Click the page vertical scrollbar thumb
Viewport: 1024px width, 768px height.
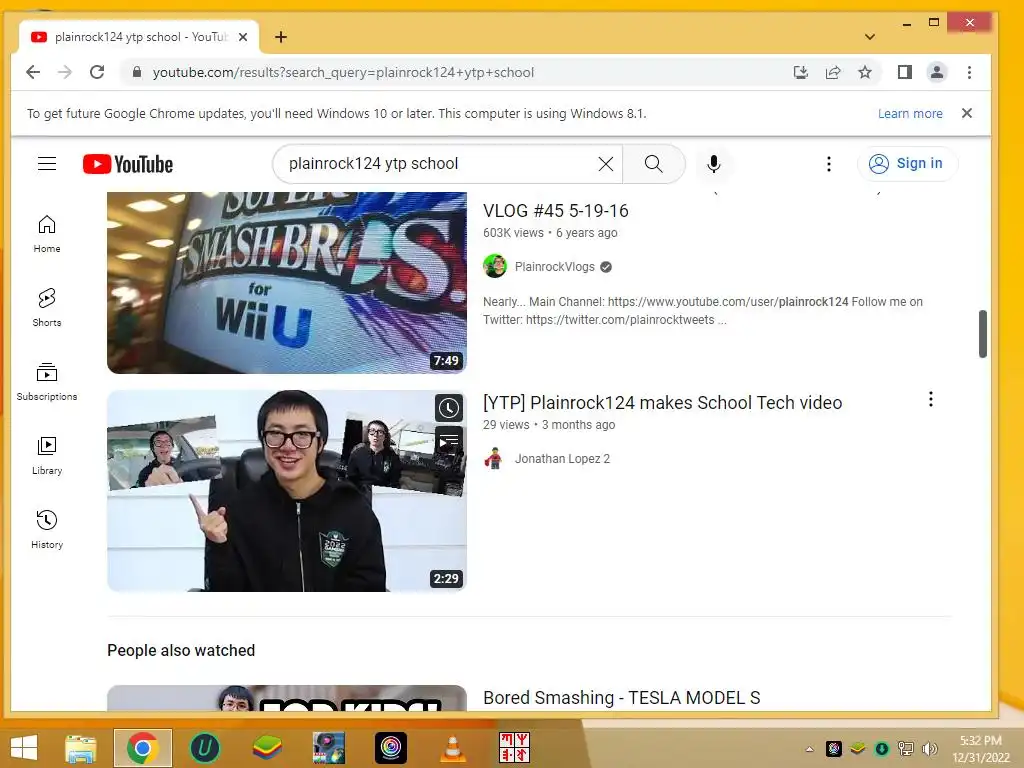[982, 334]
